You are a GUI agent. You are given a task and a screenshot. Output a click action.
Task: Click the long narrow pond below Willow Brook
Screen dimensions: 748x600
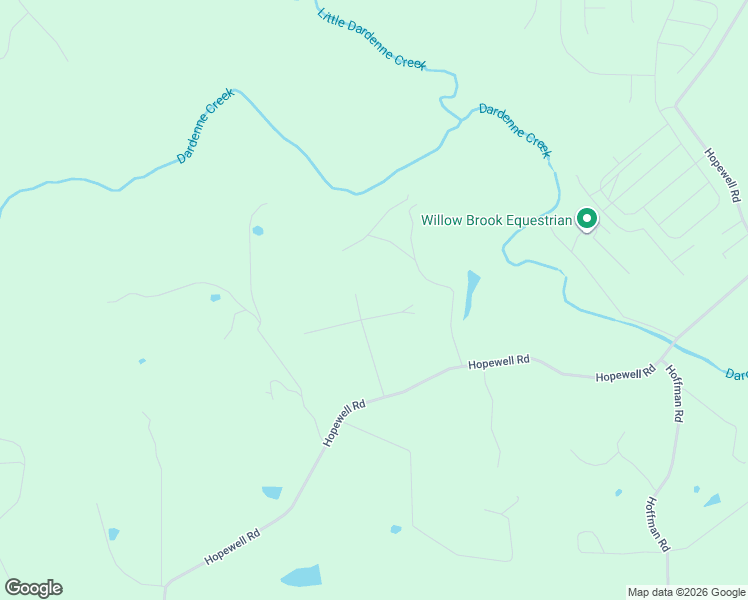(471, 295)
